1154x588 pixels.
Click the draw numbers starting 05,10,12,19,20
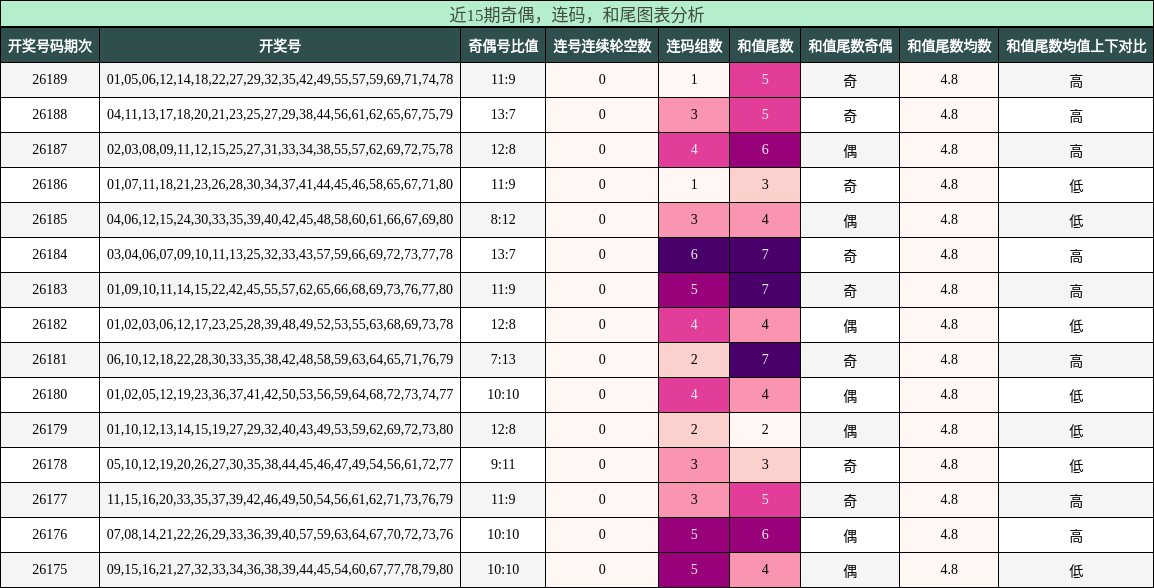pyautogui.click(x=280, y=464)
